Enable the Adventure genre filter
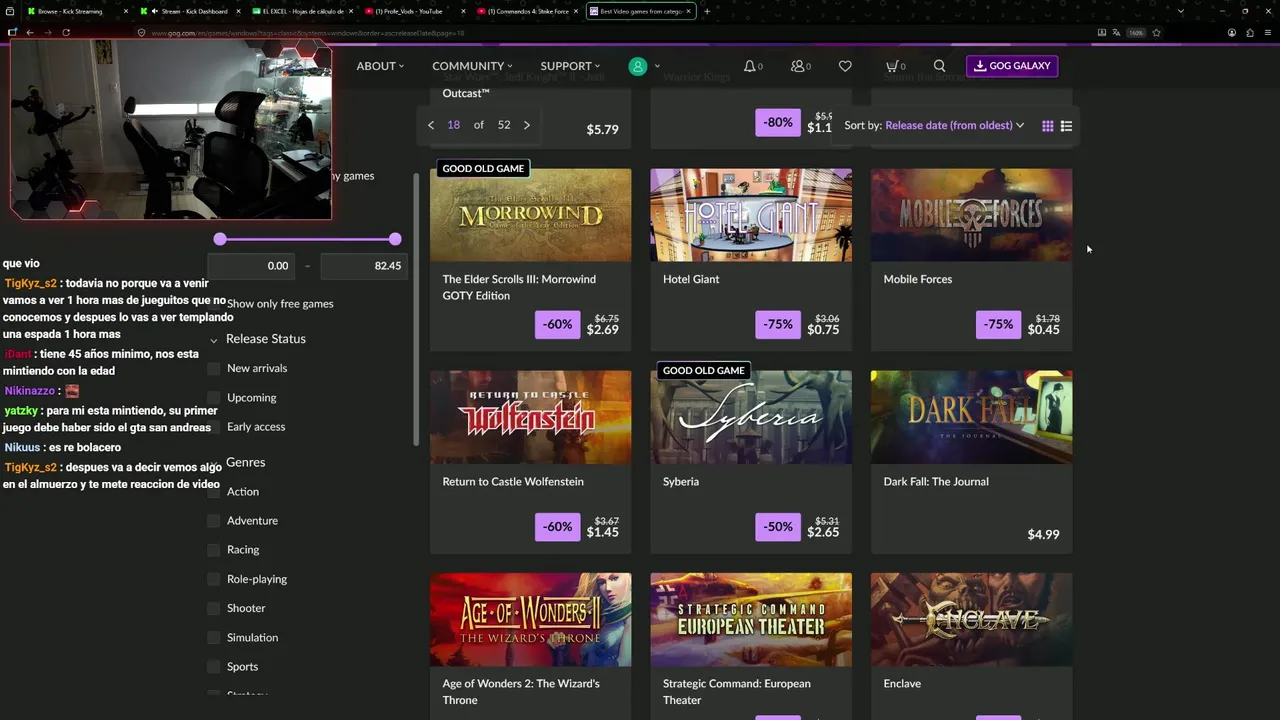This screenshot has width=1280, height=720. 213,521
